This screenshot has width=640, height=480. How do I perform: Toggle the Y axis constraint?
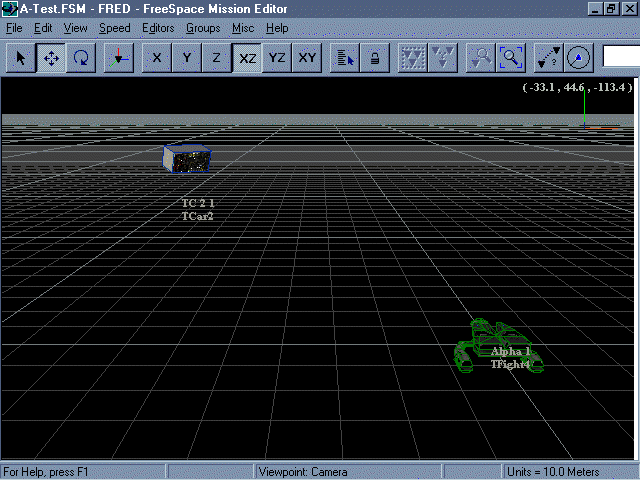point(186,58)
